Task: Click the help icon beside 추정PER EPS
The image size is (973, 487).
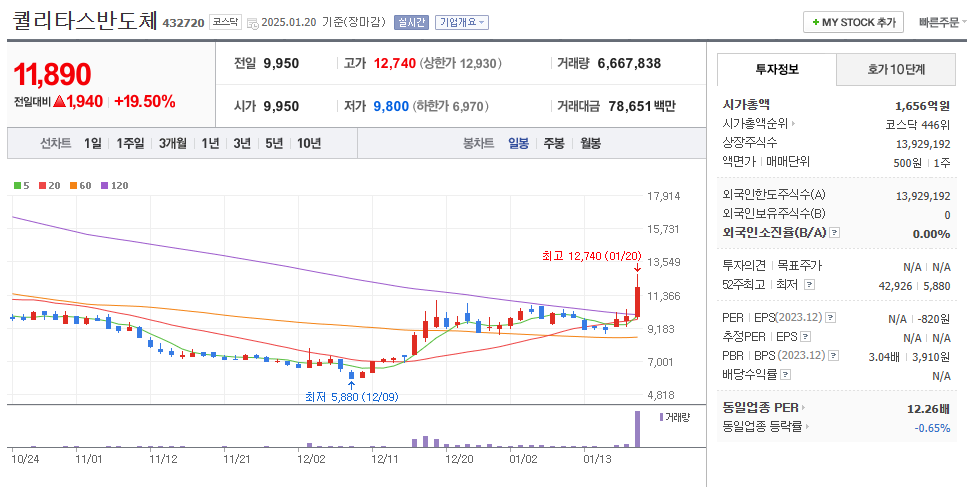Action: [805, 337]
